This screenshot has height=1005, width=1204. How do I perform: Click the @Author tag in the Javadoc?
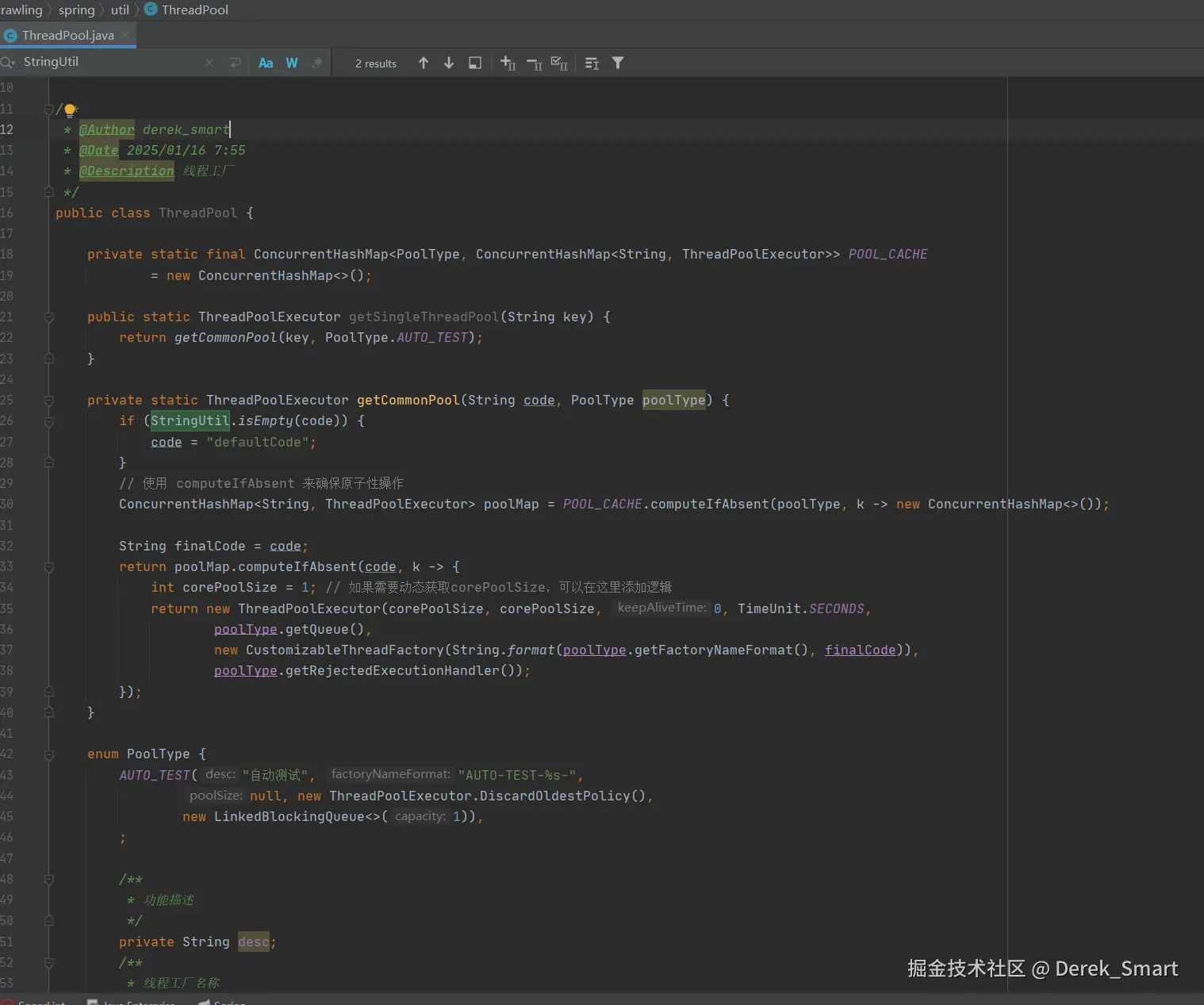[107, 129]
